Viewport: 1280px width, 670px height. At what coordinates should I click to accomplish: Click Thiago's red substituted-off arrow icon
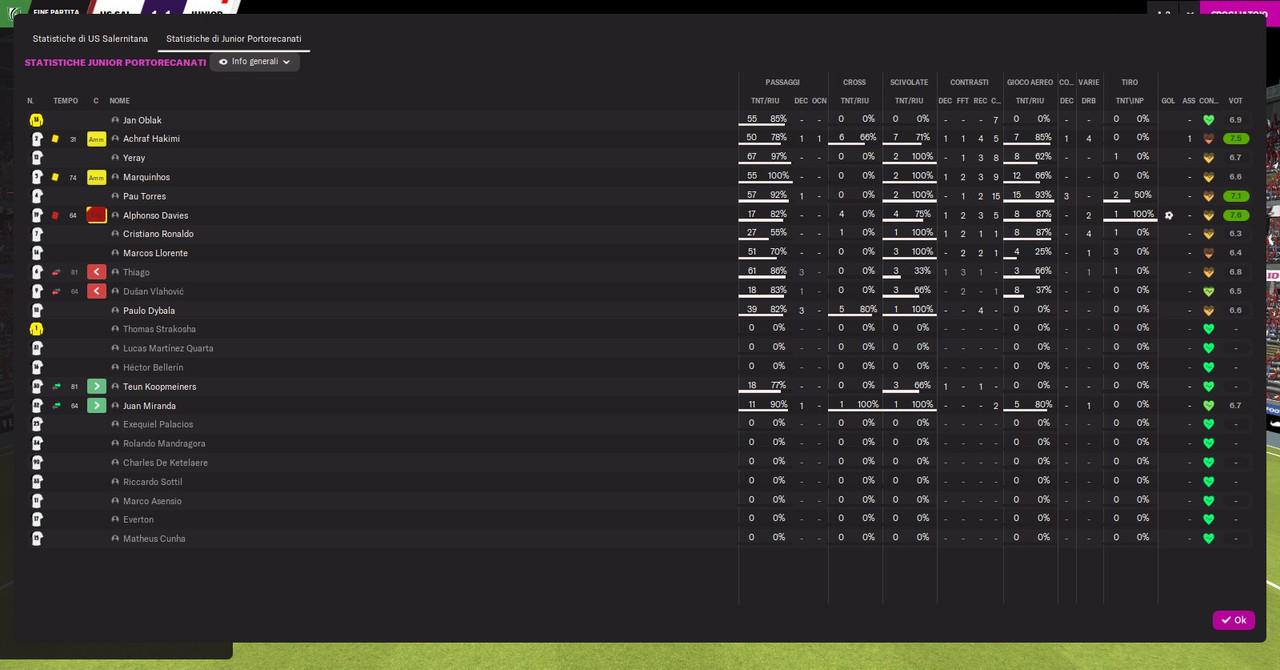click(x=96, y=272)
